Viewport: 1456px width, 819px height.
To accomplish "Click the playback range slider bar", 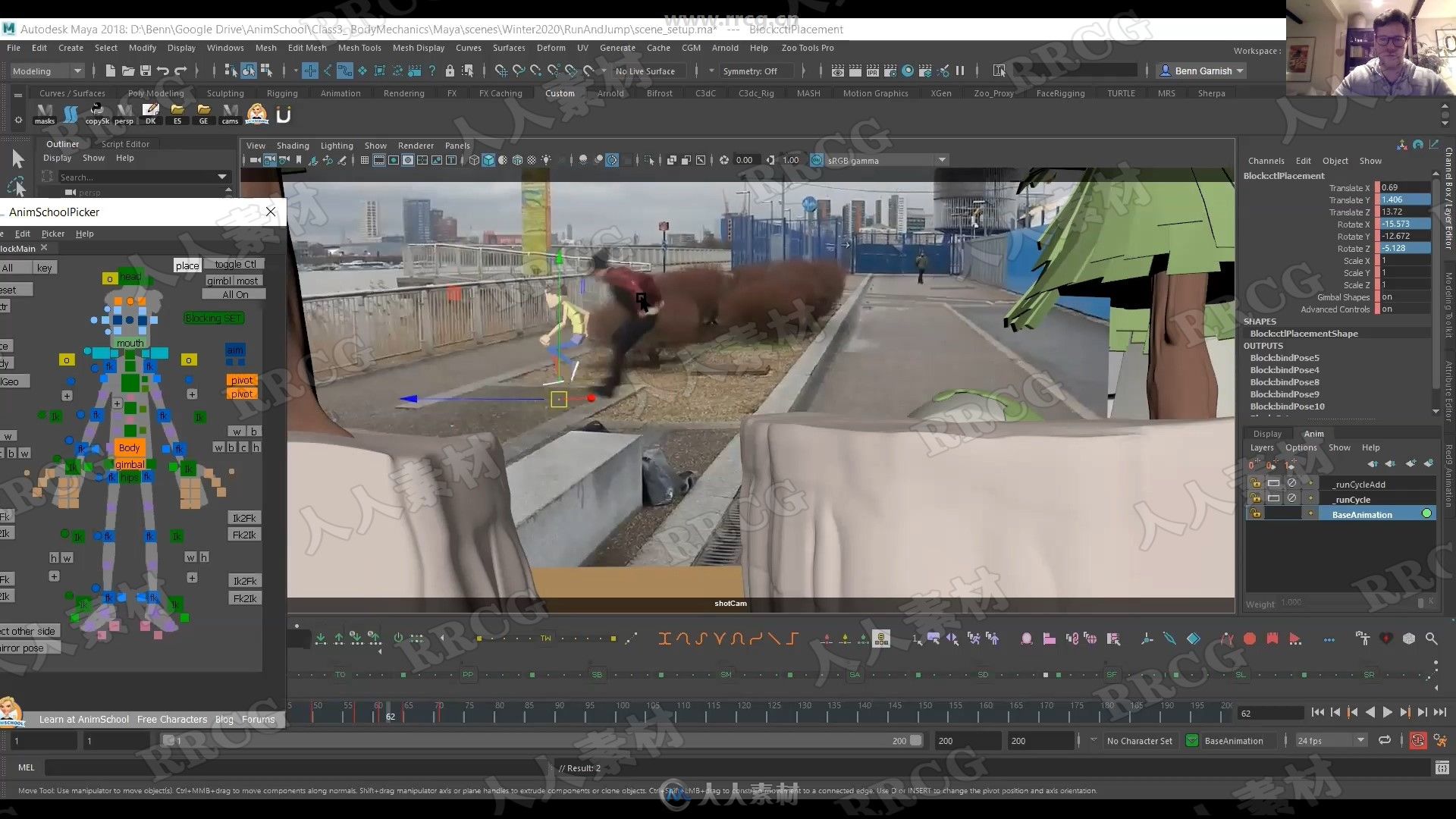I will (x=542, y=741).
